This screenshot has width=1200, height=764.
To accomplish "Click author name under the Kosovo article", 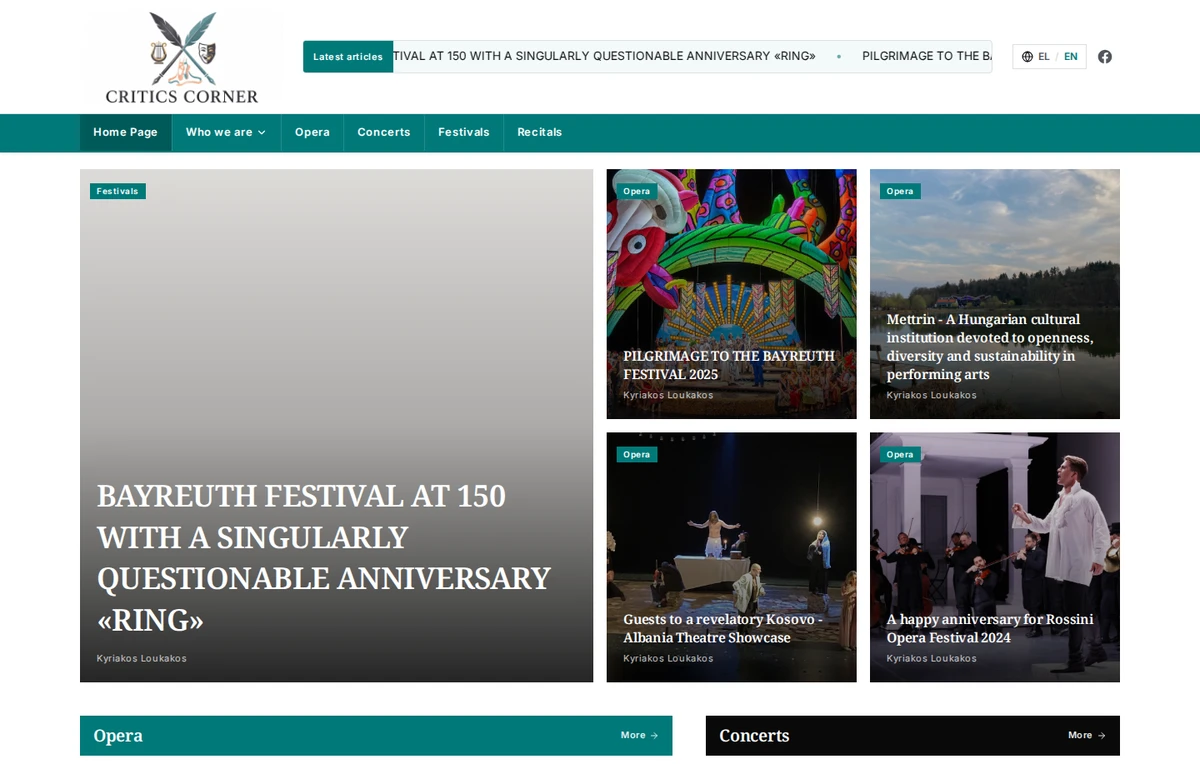I will 668,659.
